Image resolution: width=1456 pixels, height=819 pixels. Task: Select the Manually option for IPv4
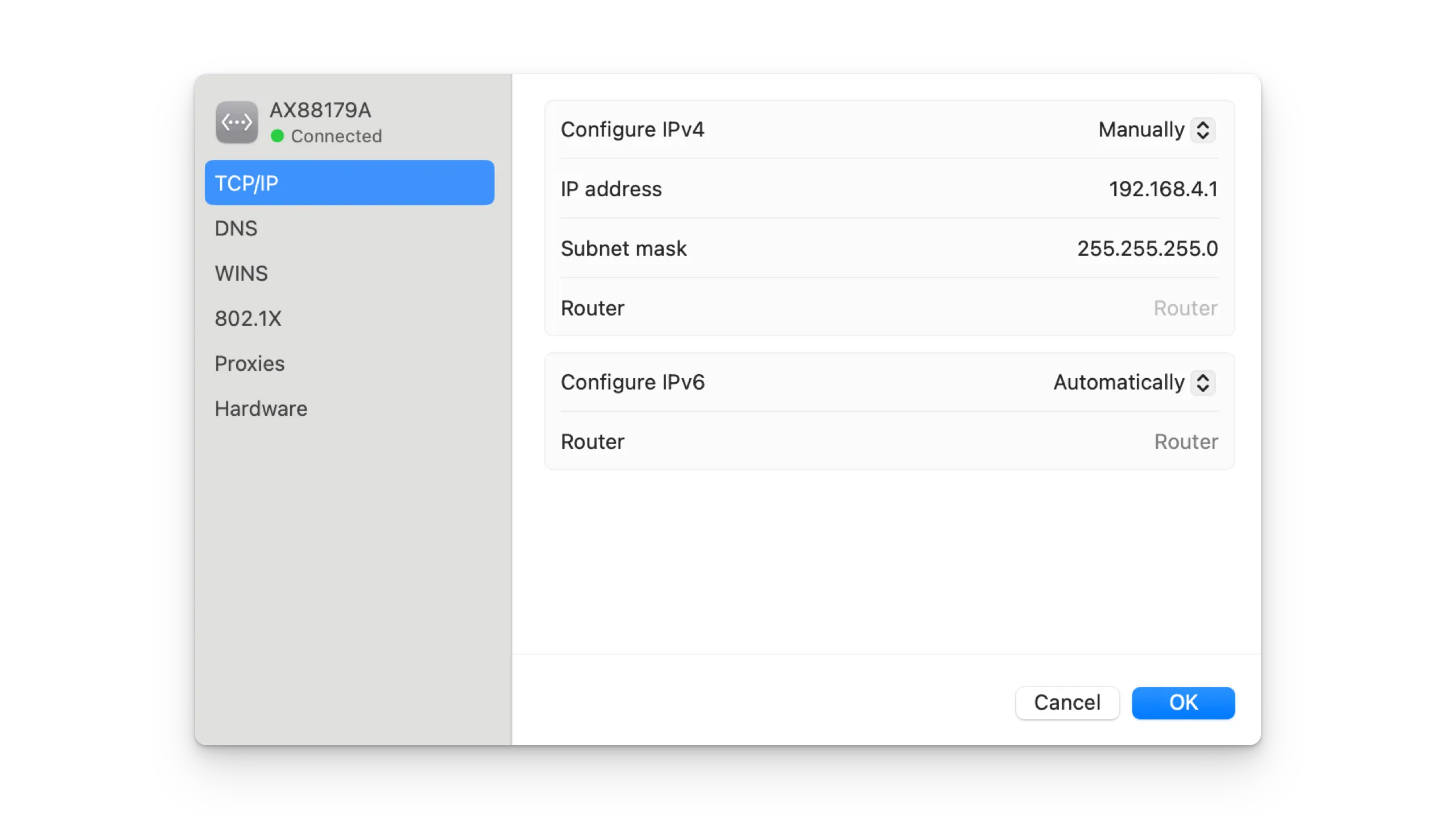point(1155,129)
